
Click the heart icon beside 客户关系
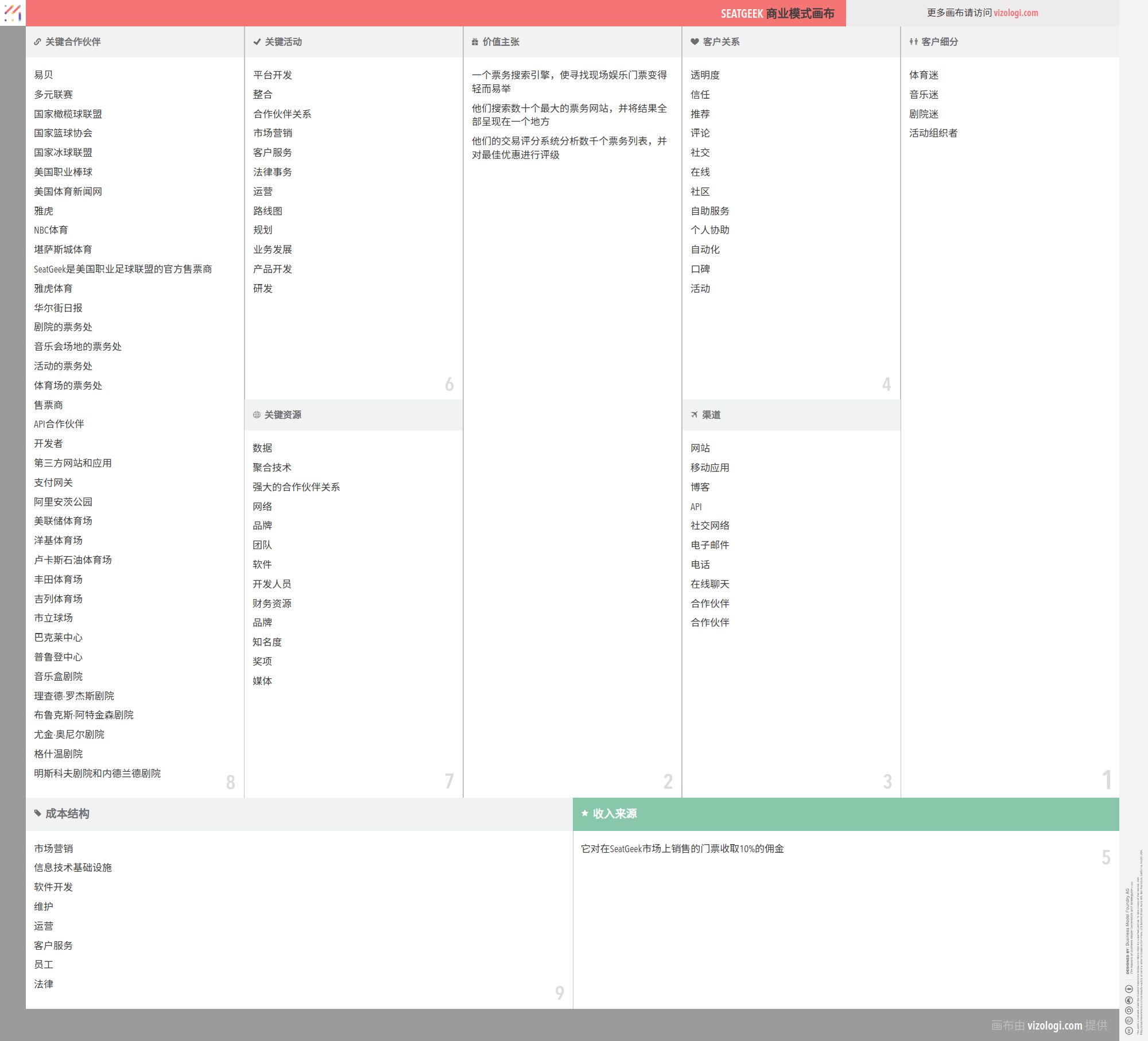(x=695, y=42)
